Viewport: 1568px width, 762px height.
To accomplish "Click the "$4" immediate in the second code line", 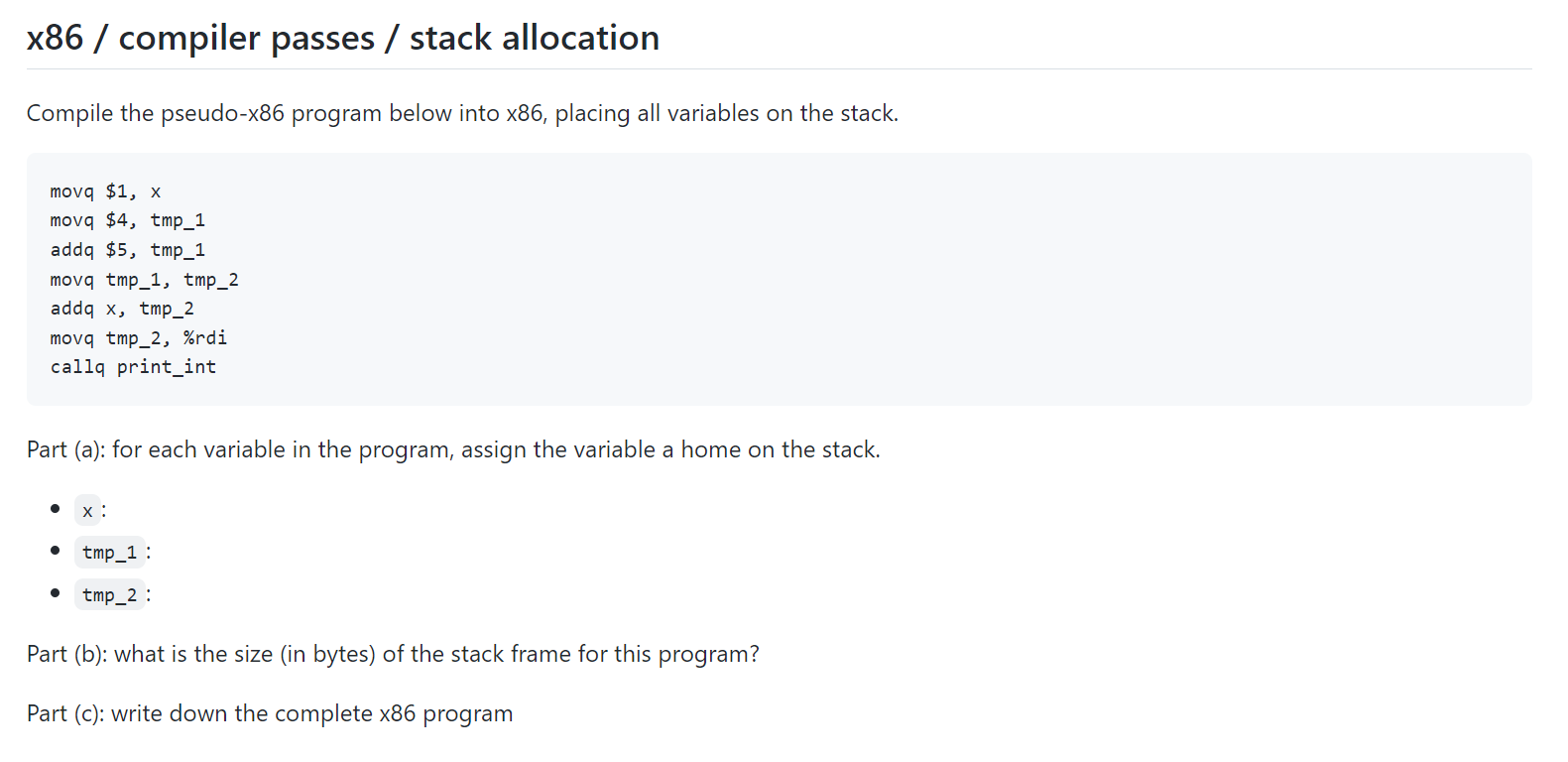I will [x=117, y=220].
